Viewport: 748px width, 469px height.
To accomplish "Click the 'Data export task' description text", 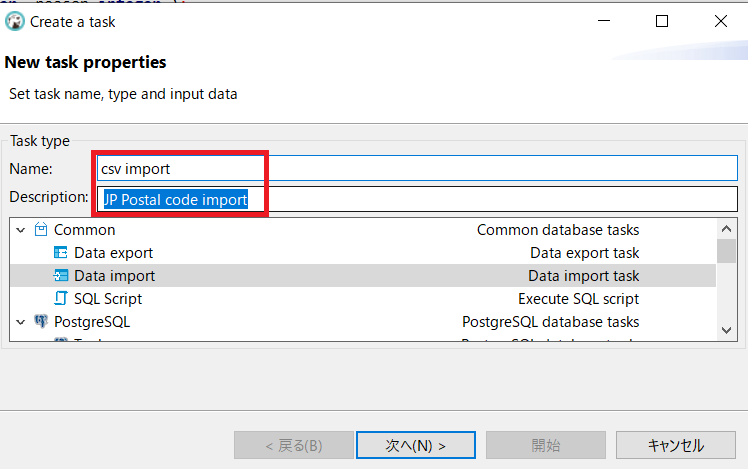I will [584, 253].
